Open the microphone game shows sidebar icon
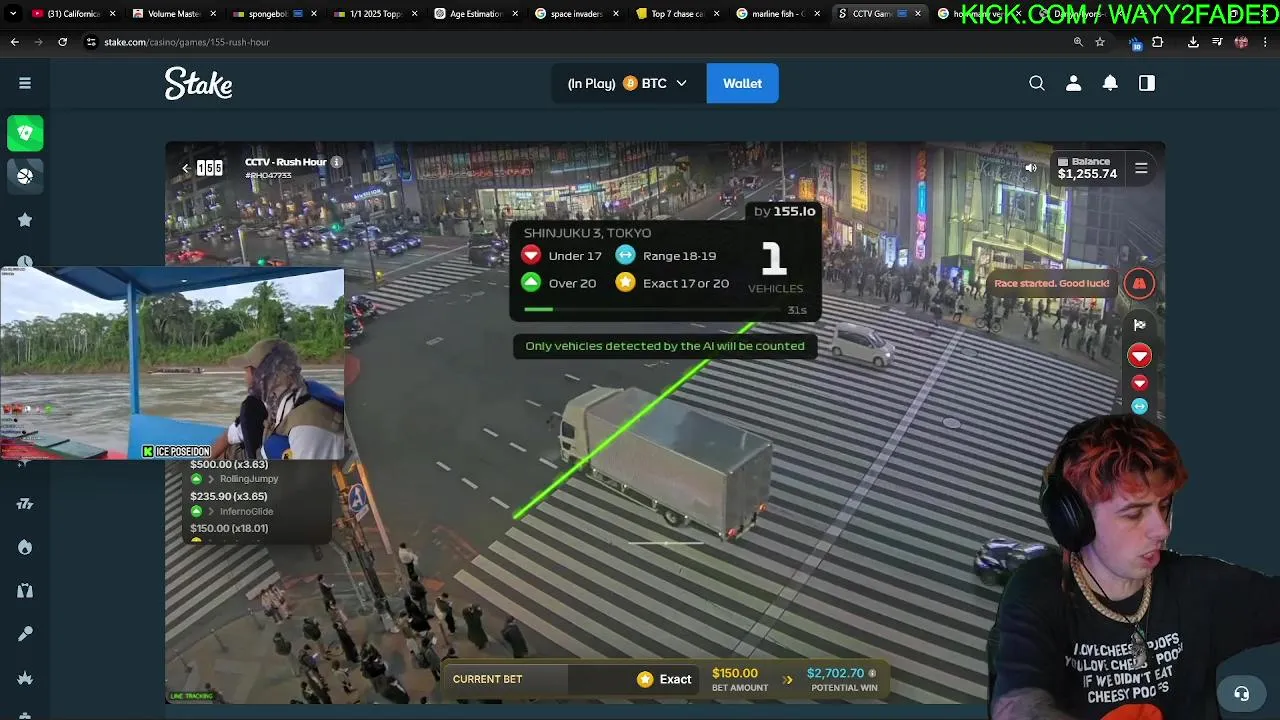The width and height of the screenshot is (1280, 720). 25,634
